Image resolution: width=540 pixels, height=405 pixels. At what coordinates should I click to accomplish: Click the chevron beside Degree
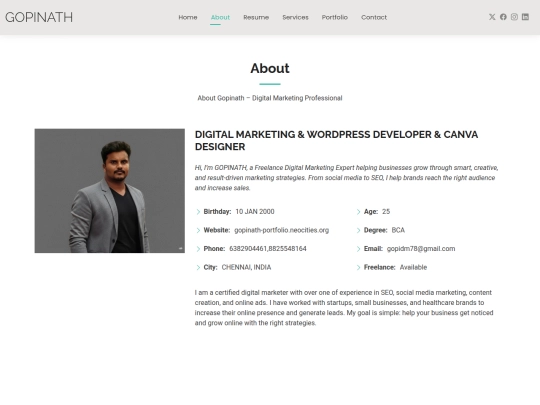point(359,230)
